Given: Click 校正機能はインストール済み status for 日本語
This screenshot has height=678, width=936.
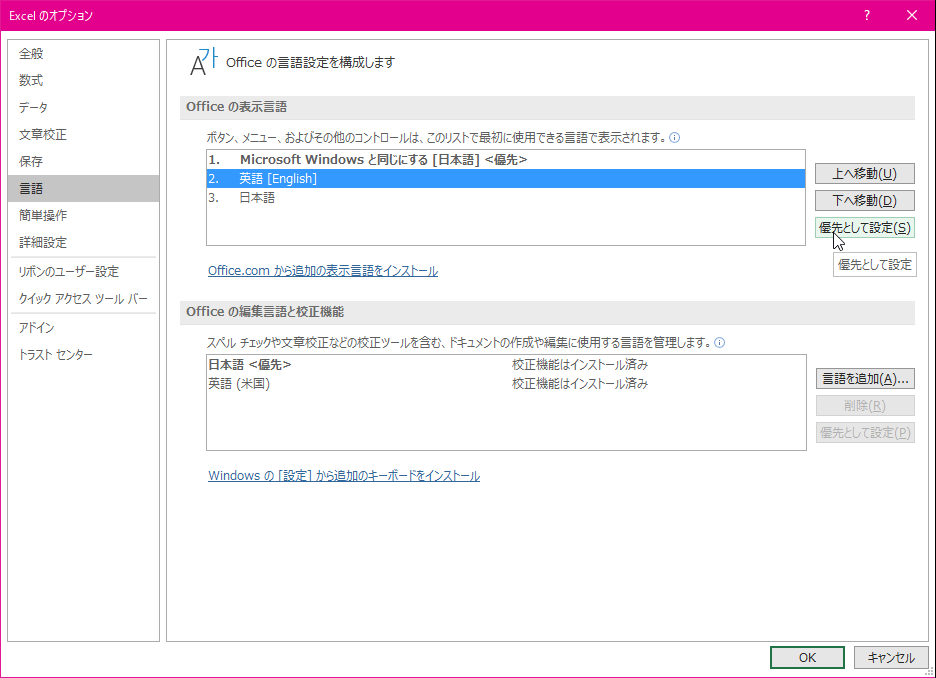Looking at the screenshot, I should coord(580,365).
